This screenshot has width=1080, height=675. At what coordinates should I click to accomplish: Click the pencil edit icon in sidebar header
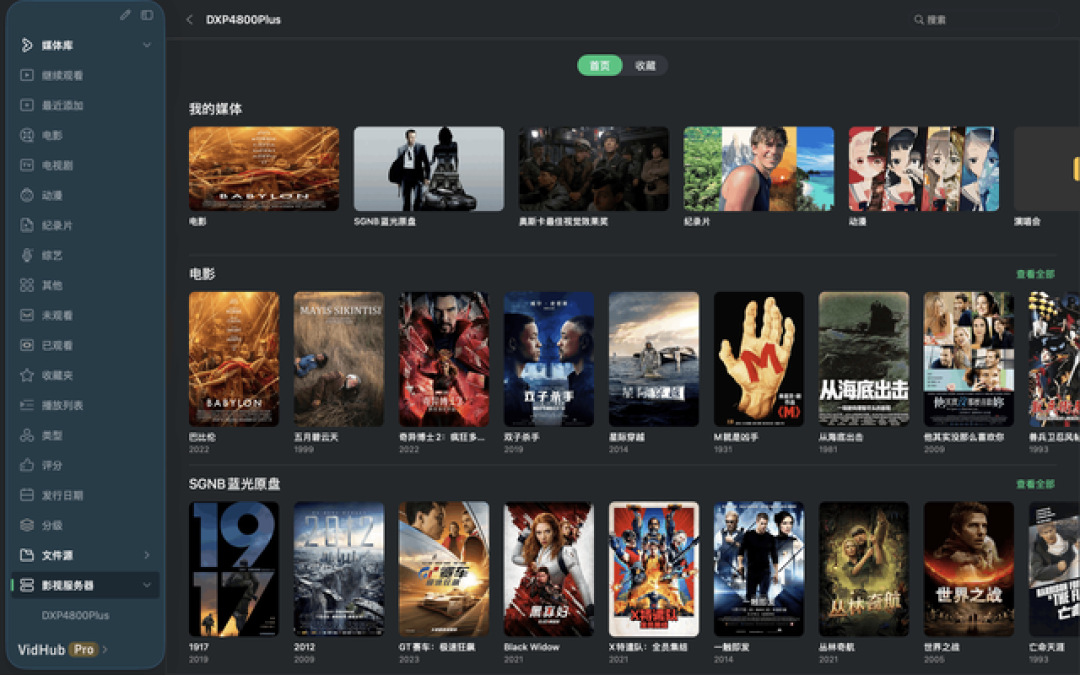125,14
